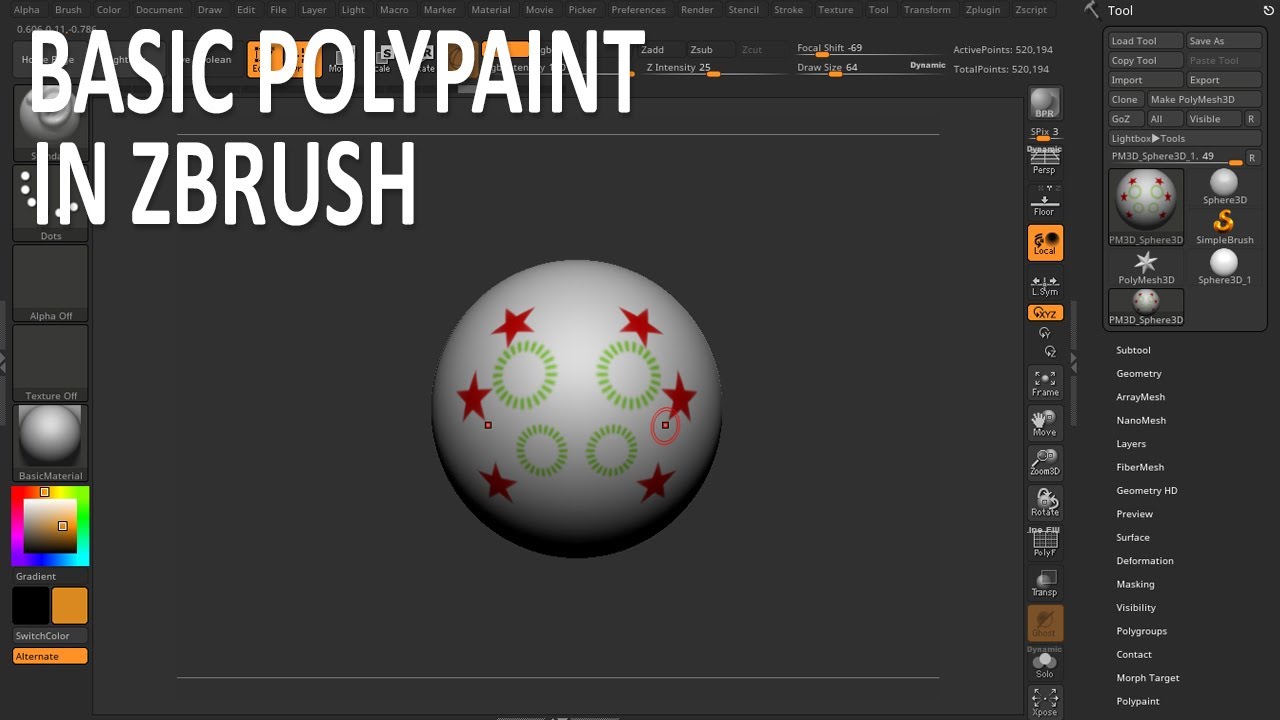This screenshot has height=720, width=1280.
Task: Open the Alpha Off selector
Action: point(51,283)
